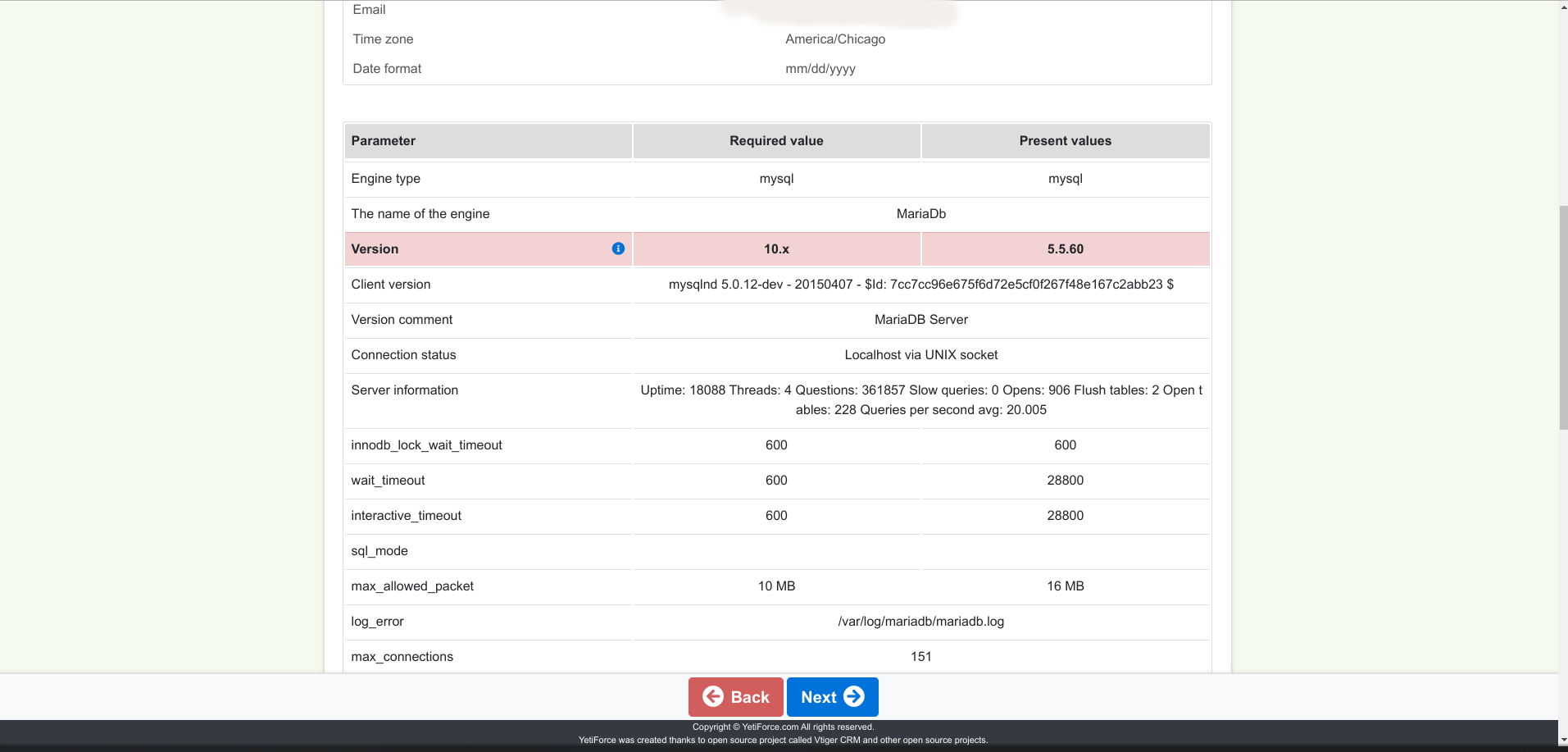Click the Back button
Screen dimensions: 1568x752
tap(735, 697)
